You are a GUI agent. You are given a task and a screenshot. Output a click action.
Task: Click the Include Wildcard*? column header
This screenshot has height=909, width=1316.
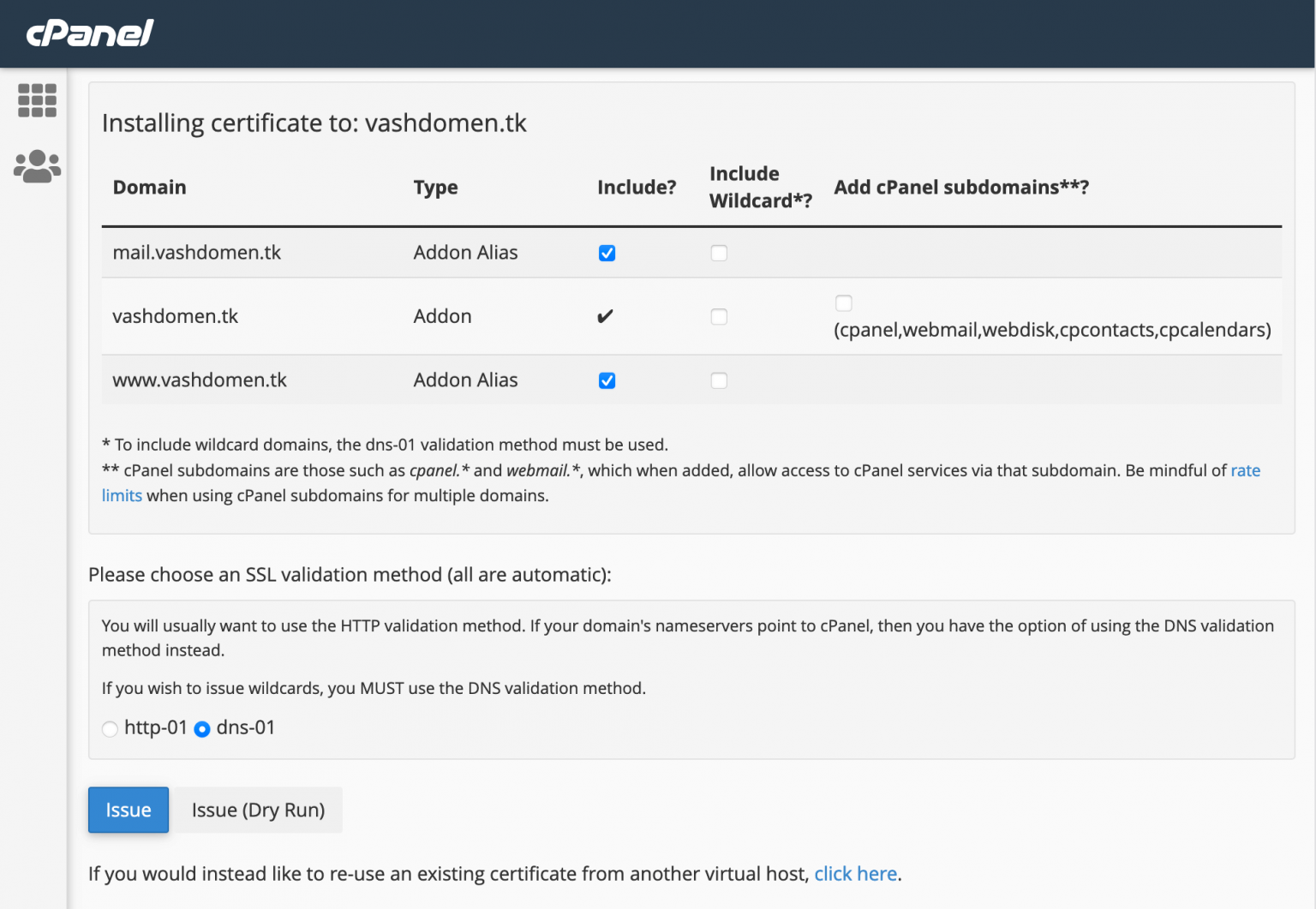coord(761,187)
